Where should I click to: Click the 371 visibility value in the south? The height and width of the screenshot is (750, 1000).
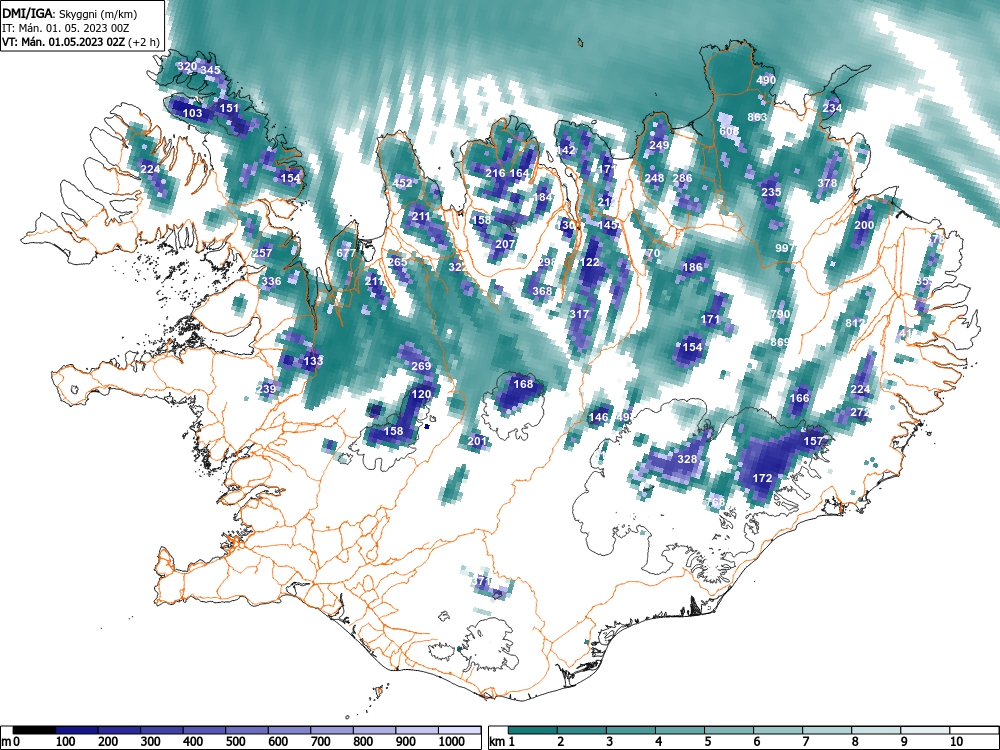click(483, 582)
